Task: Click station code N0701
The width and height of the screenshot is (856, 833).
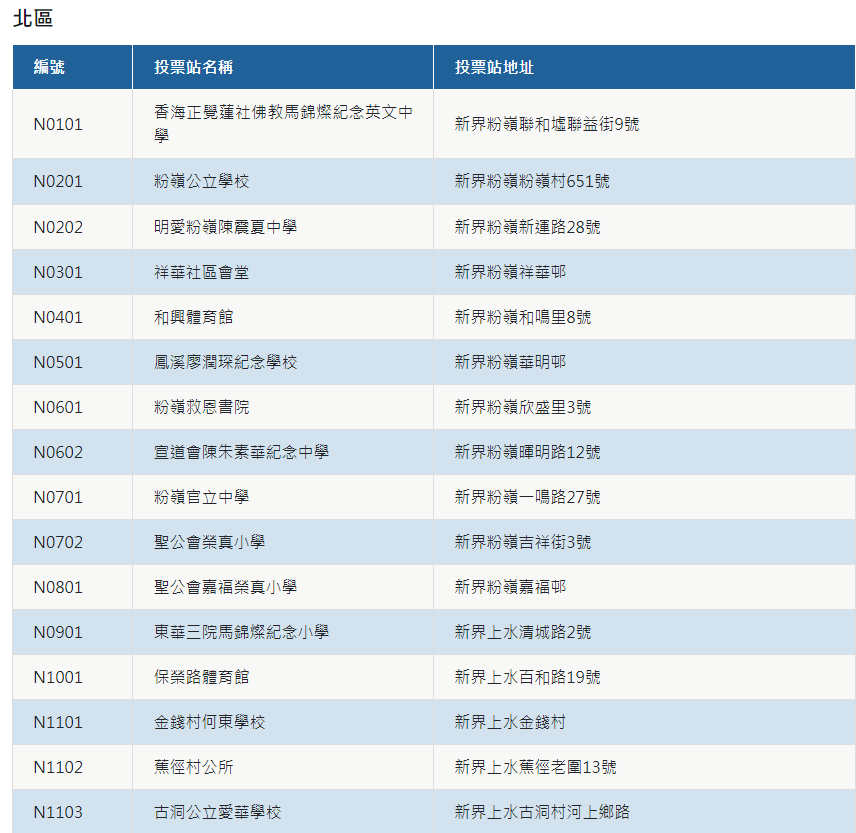Action: [x=58, y=497]
